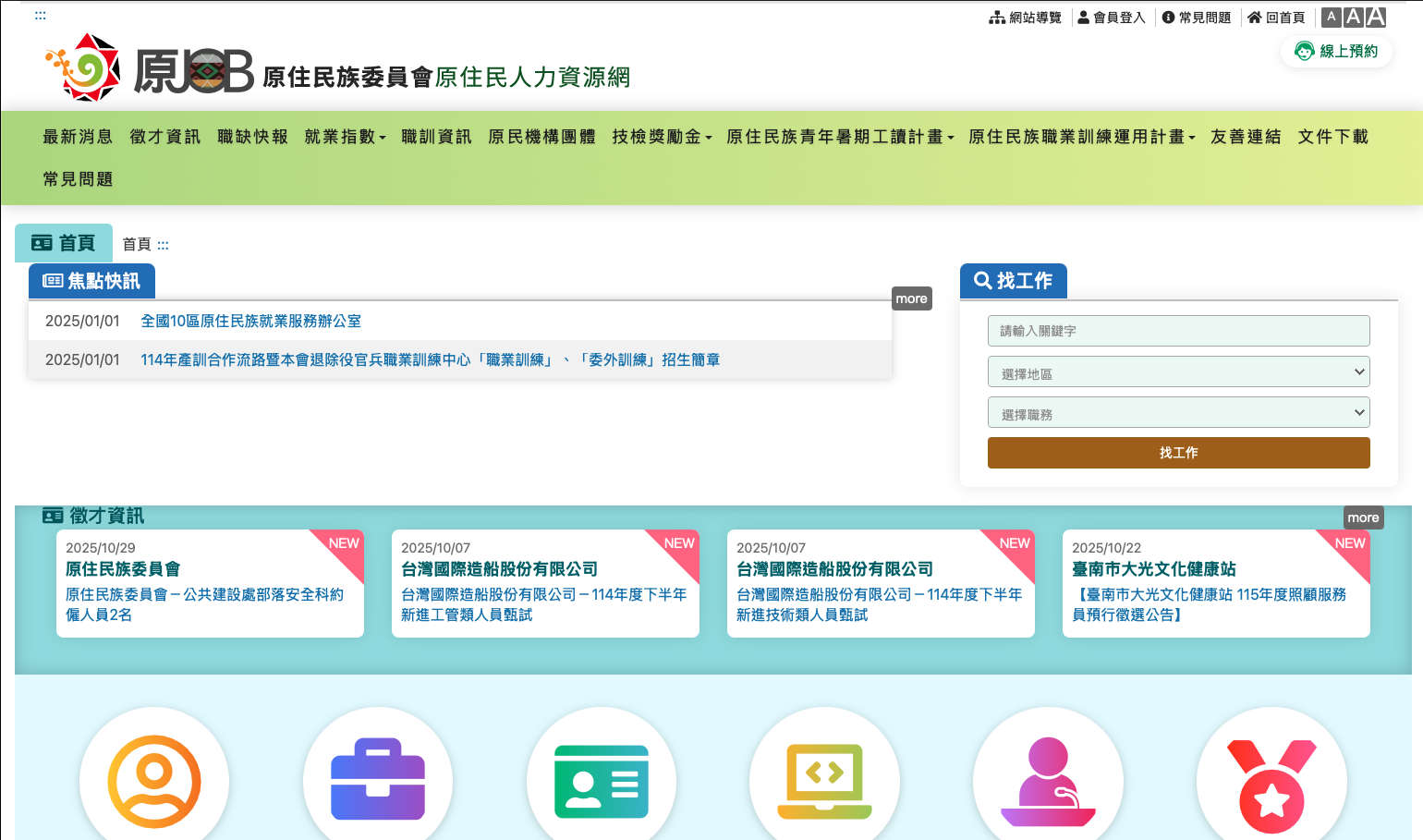Select the orange person profile circle icon
Screen dimensions: 1423x840
tap(154, 781)
